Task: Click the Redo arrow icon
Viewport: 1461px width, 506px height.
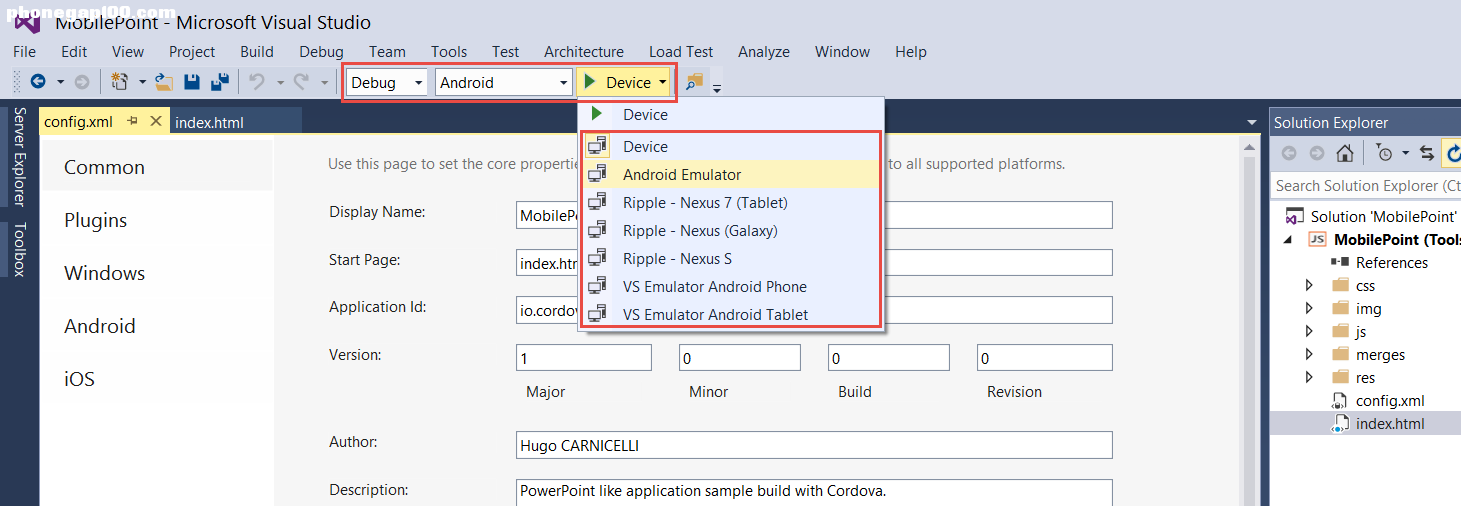Action: 300,82
